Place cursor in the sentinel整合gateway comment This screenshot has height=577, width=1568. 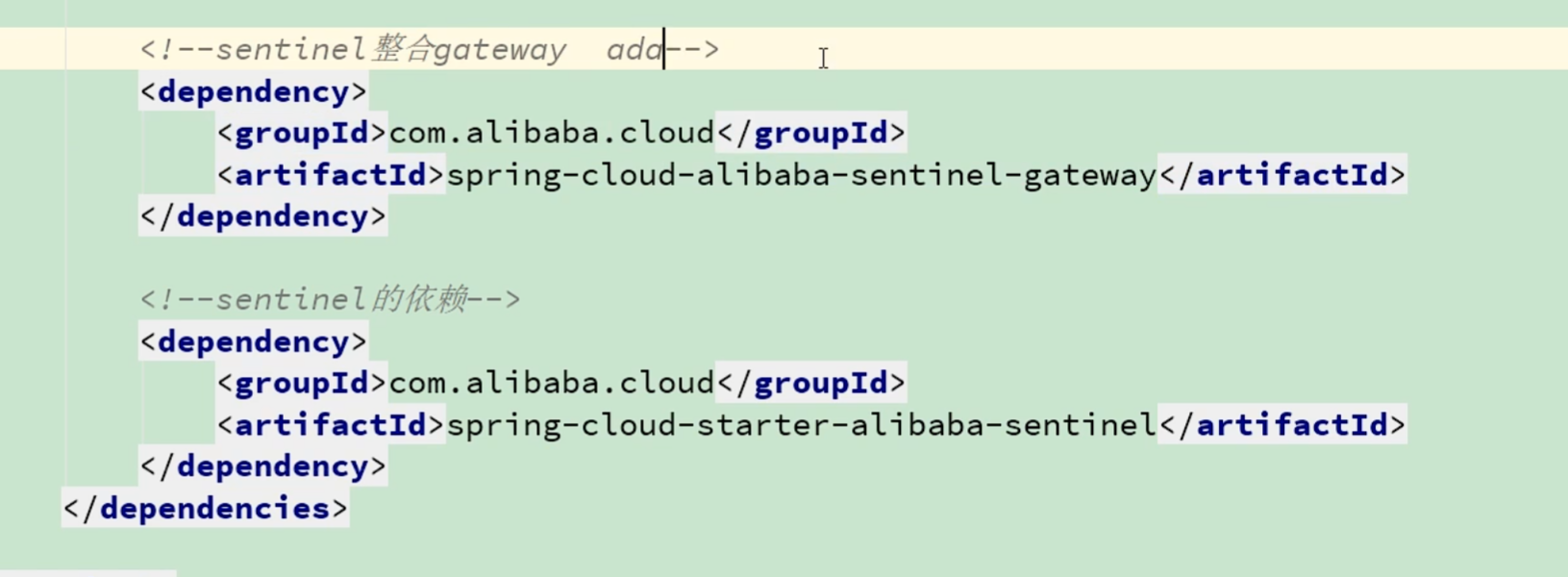[430, 49]
